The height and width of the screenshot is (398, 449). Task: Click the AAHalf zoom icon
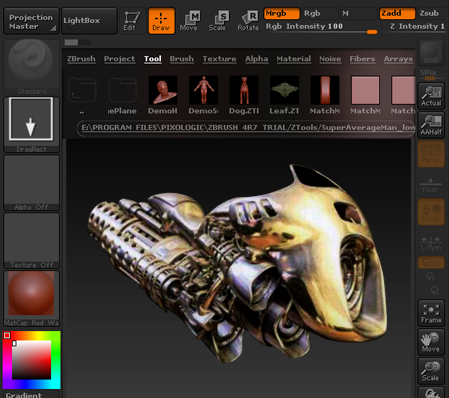(431, 125)
